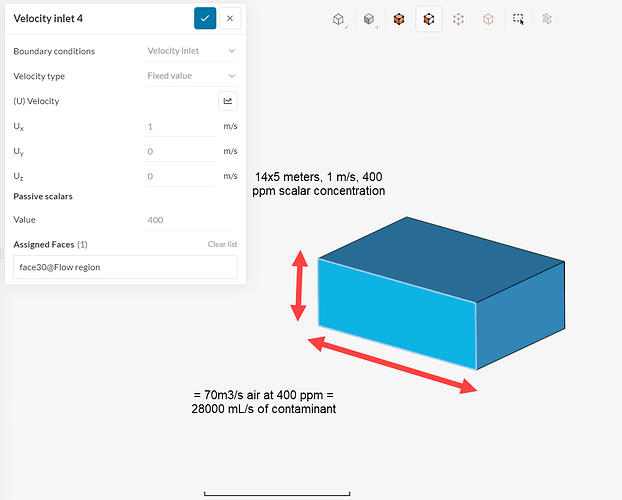Select the dark top face of the box
Screen dimensions: 622x500
click(442, 258)
